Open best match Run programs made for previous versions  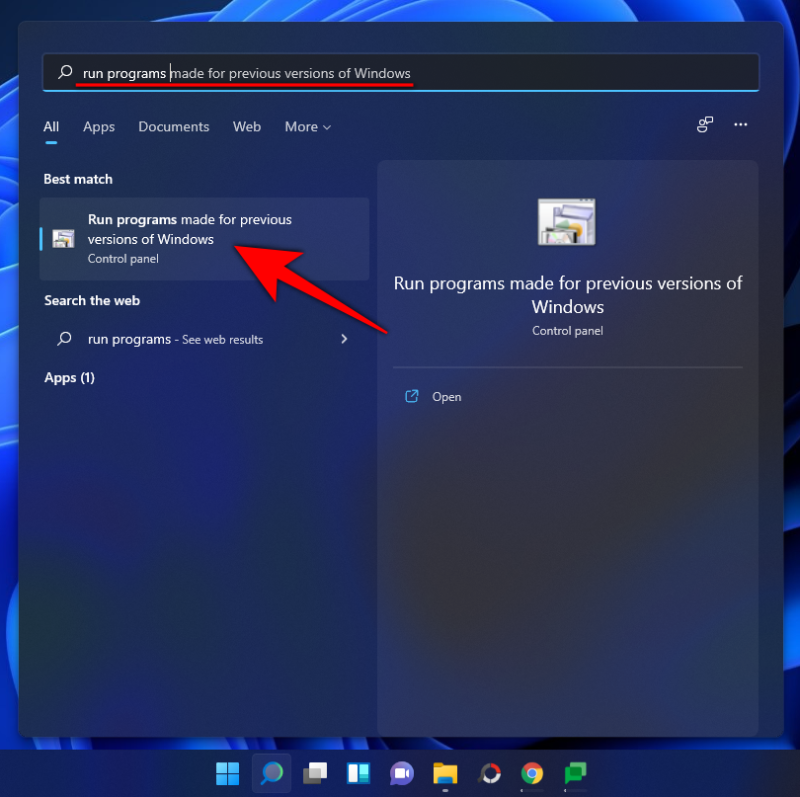(x=204, y=238)
